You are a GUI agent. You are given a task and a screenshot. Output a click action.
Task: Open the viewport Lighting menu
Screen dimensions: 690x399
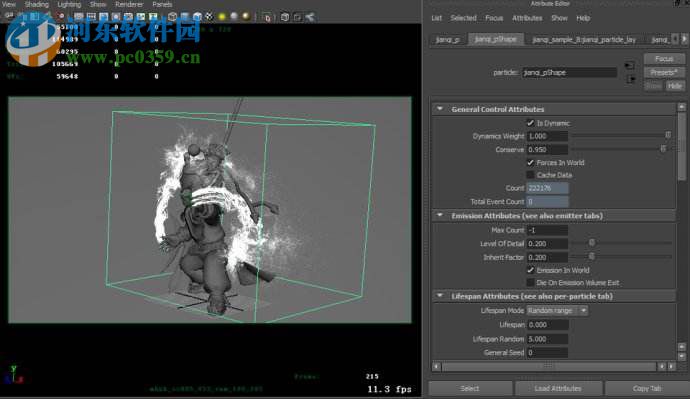point(69,4)
